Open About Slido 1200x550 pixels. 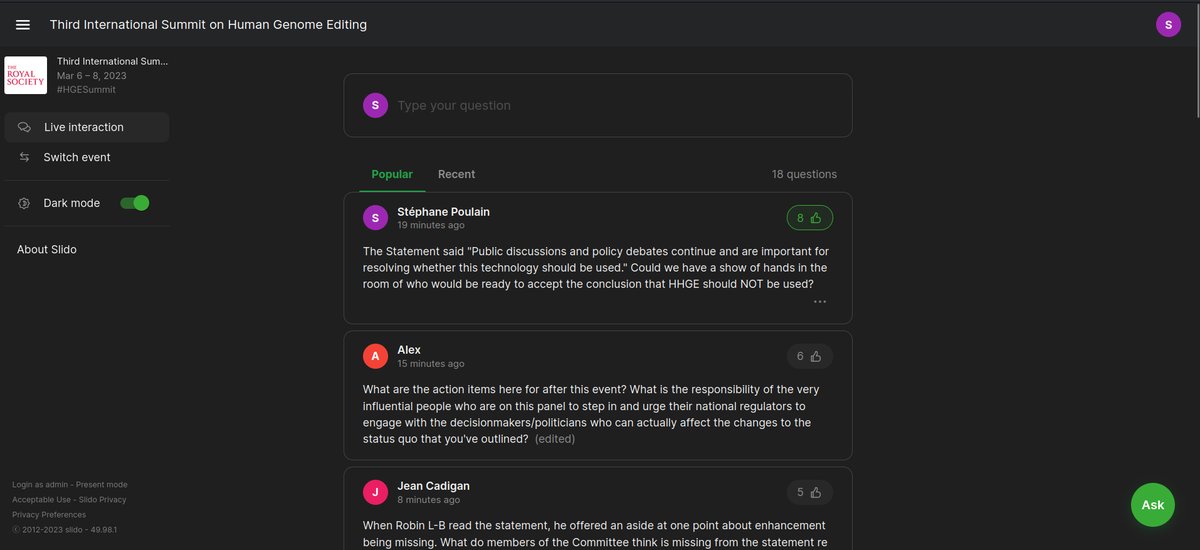click(47, 249)
